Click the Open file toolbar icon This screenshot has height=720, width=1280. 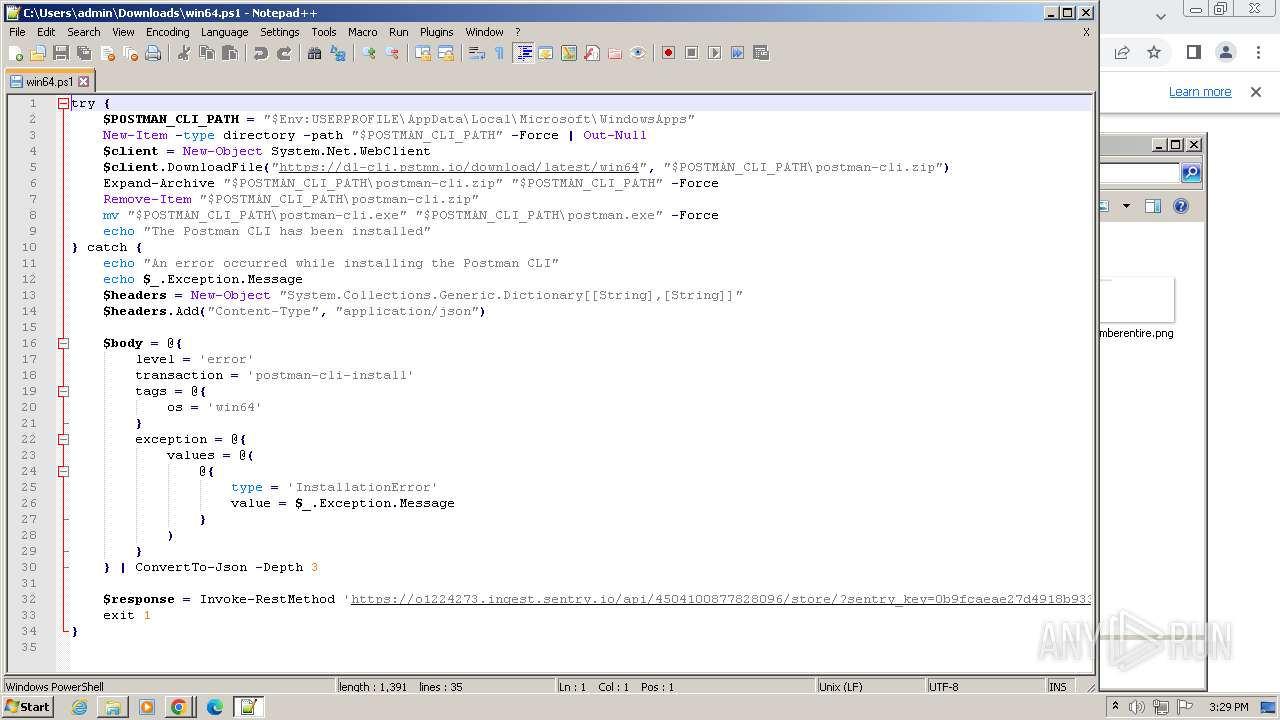38,53
